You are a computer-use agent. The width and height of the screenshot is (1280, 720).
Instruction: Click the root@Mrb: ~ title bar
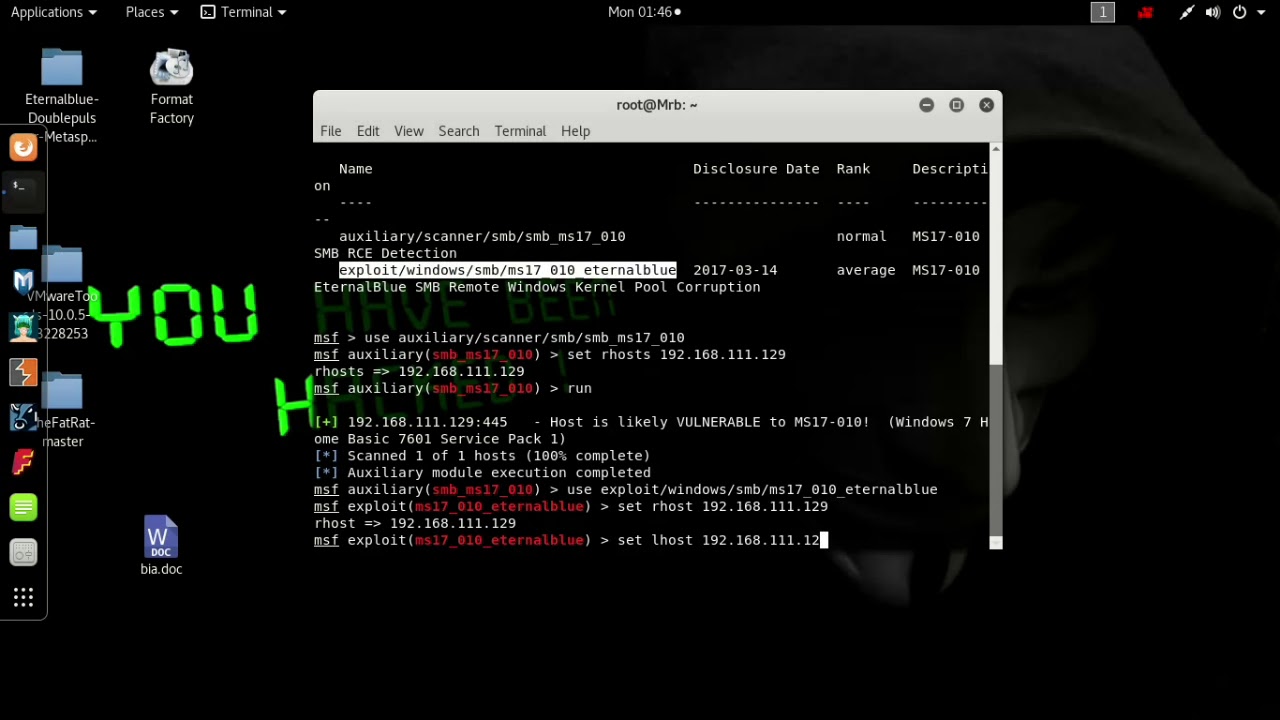[x=657, y=105]
